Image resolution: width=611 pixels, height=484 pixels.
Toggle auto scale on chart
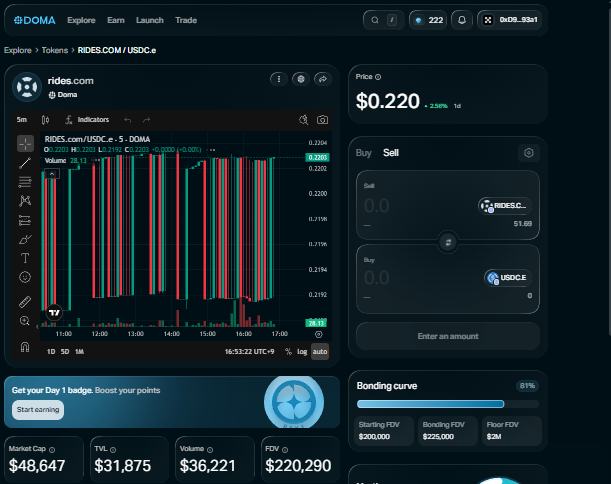pos(320,352)
